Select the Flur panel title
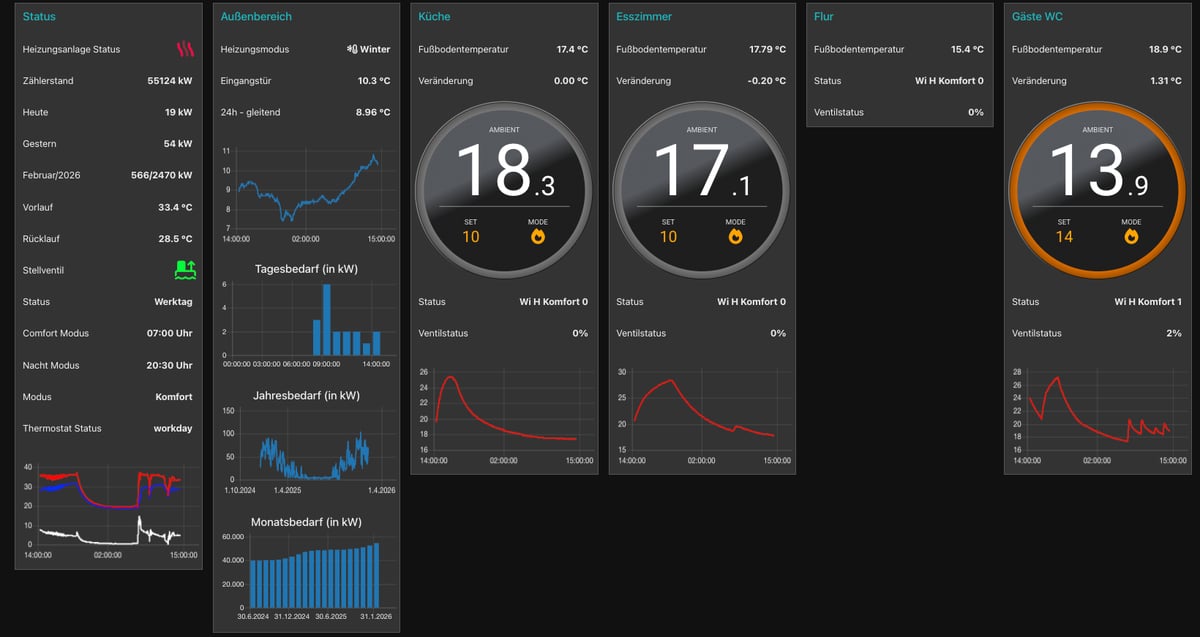1200x637 pixels. point(823,17)
